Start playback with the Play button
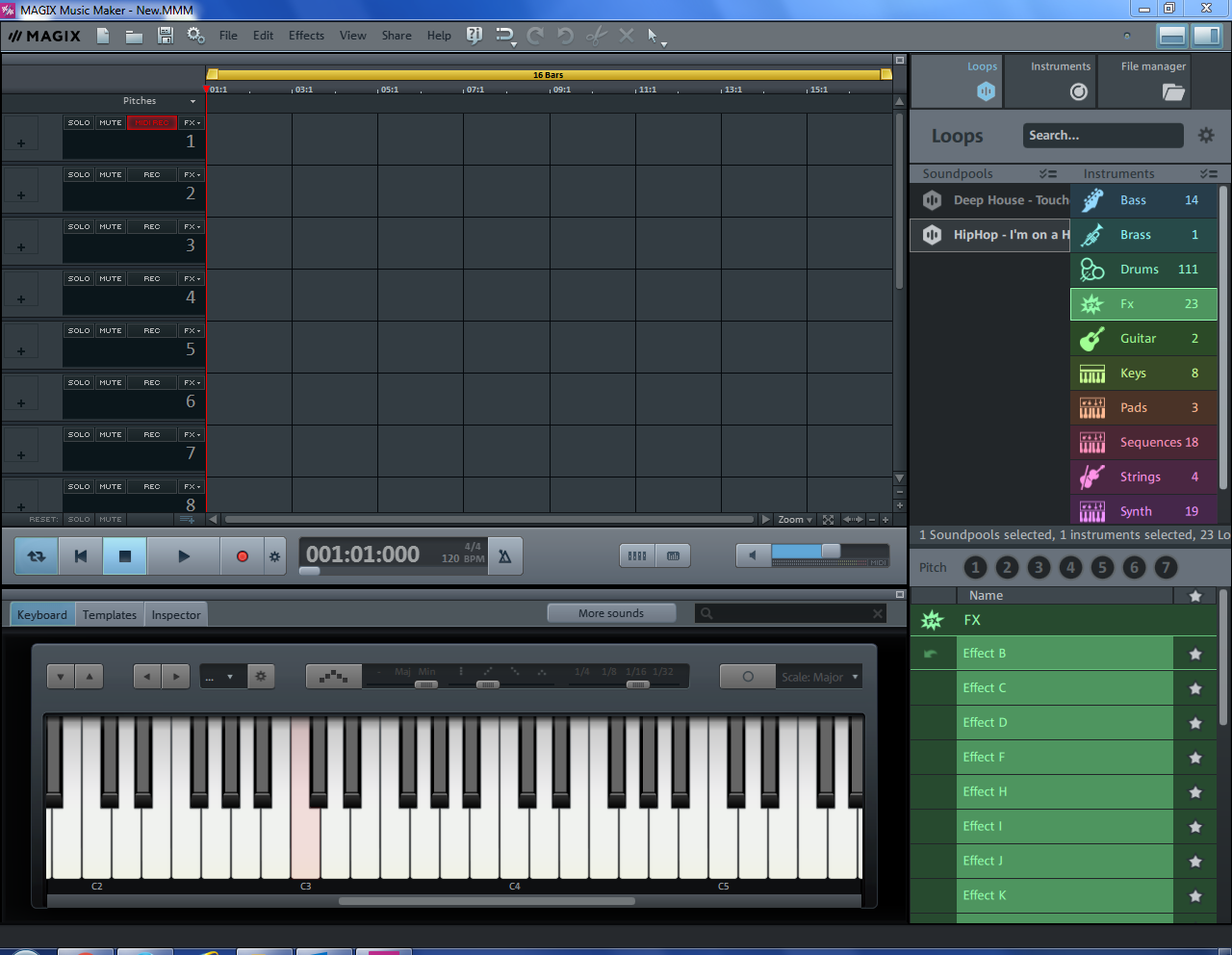This screenshot has height=955, width=1232. [184, 556]
